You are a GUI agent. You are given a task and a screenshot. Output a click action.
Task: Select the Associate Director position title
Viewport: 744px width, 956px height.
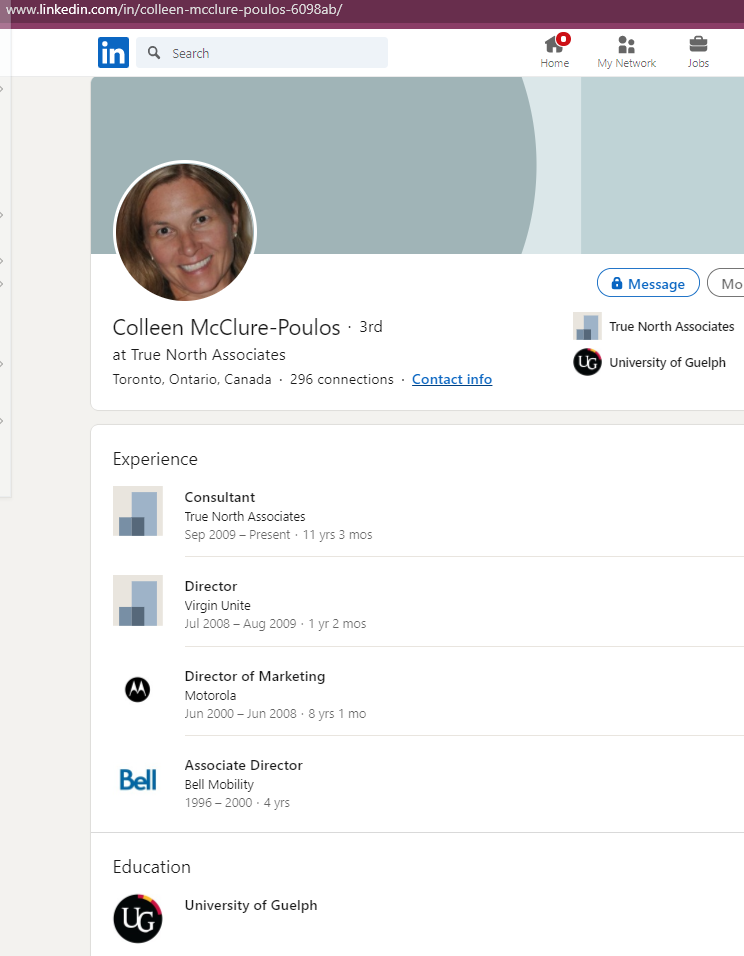click(x=243, y=765)
